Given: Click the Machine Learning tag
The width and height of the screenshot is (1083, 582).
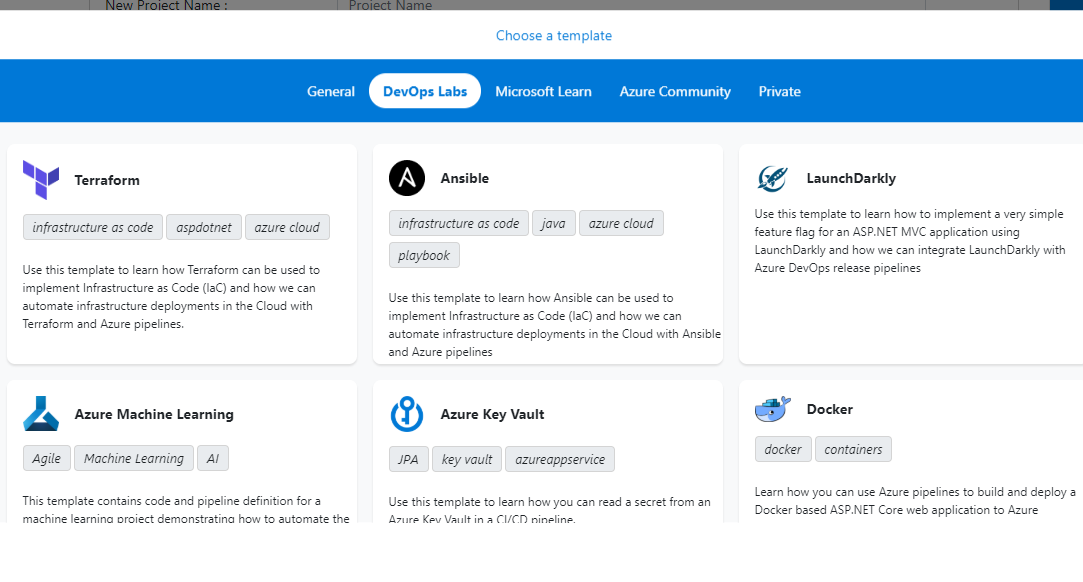Looking at the screenshot, I should pyautogui.click(x=134, y=458).
